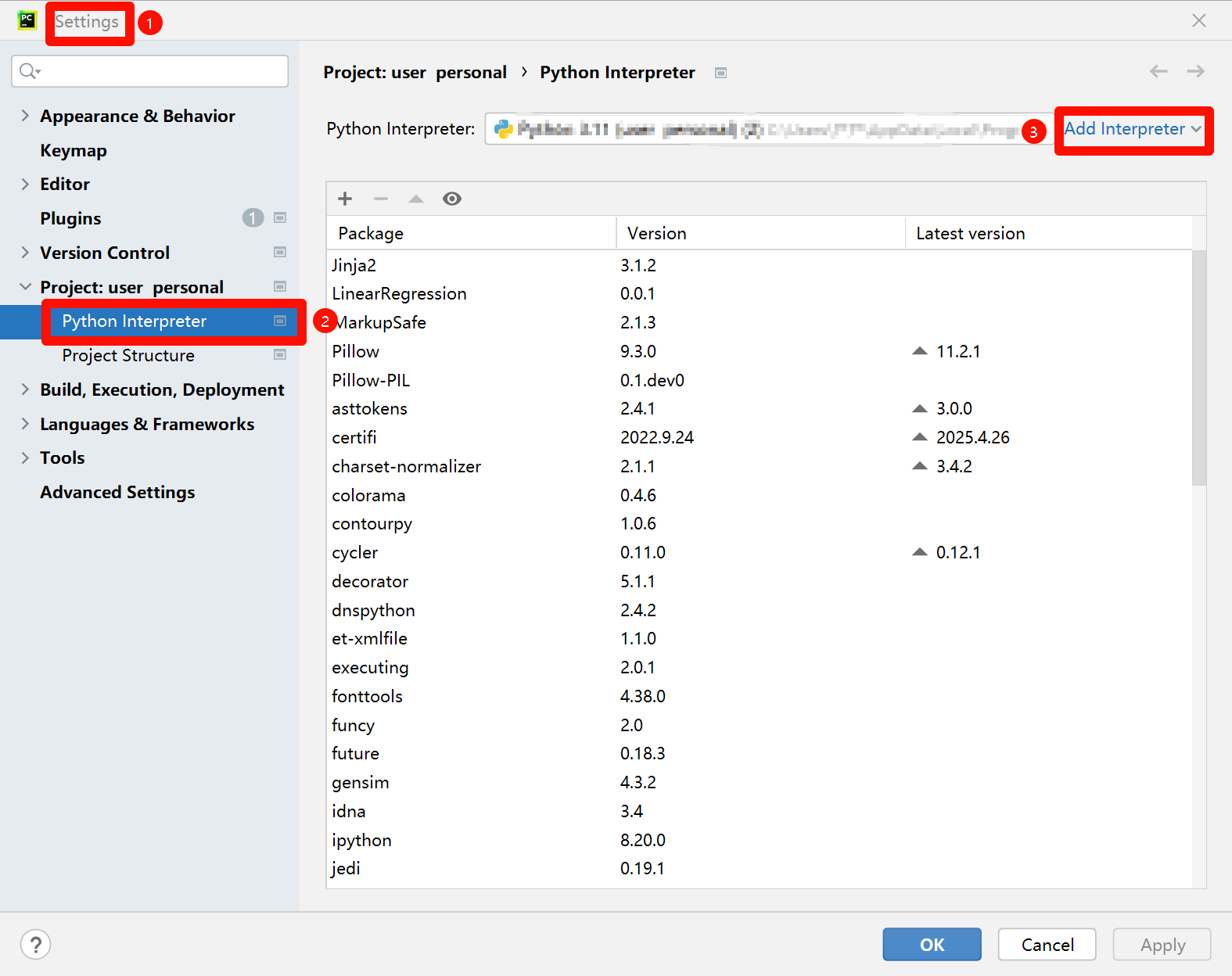Sort by the Latest version column header

[1048, 233]
